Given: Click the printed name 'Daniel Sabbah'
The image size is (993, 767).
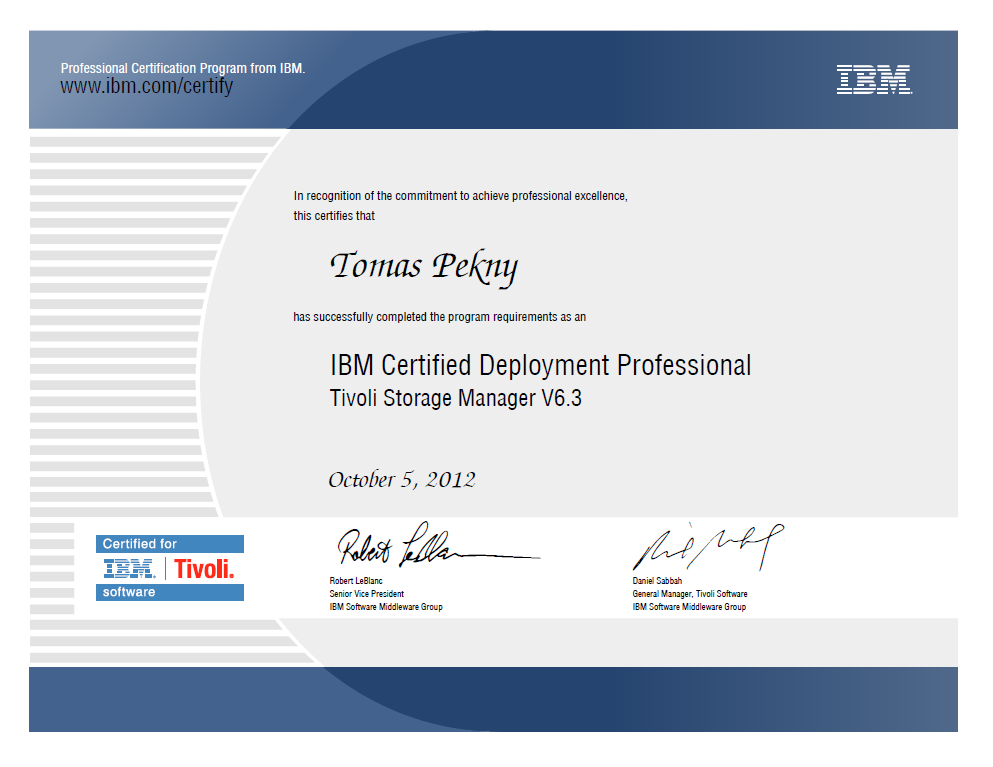Looking at the screenshot, I should pyautogui.click(x=657, y=581).
